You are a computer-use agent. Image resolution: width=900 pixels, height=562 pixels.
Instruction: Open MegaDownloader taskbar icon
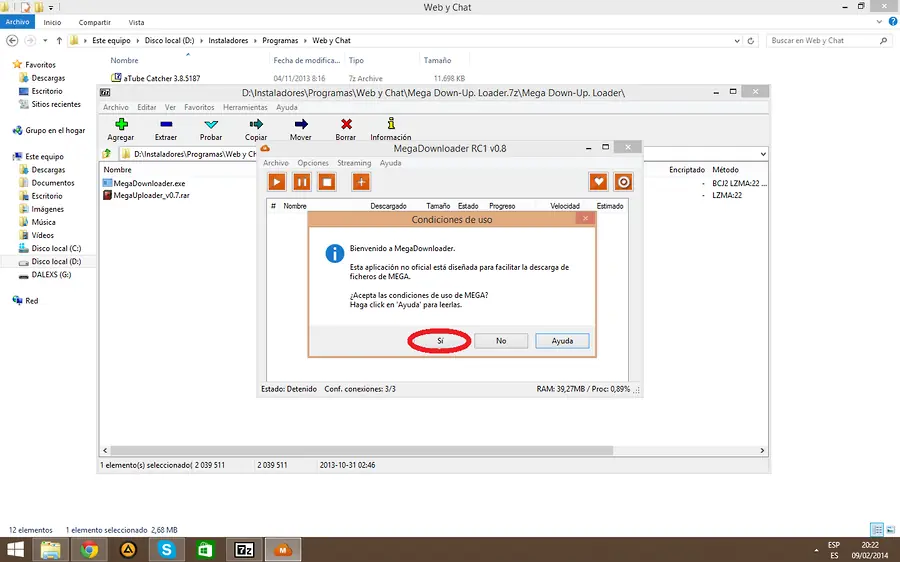click(282, 550)
